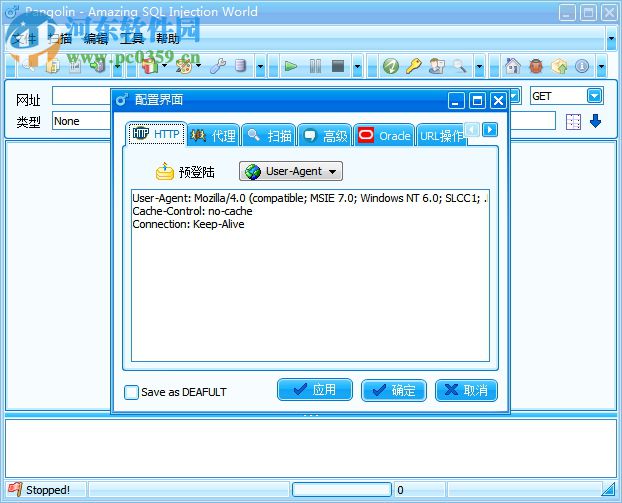622x503 pixels.
Task: Switch to the Oracle tab
Action: pyautogui.click(x=384, y=135)
